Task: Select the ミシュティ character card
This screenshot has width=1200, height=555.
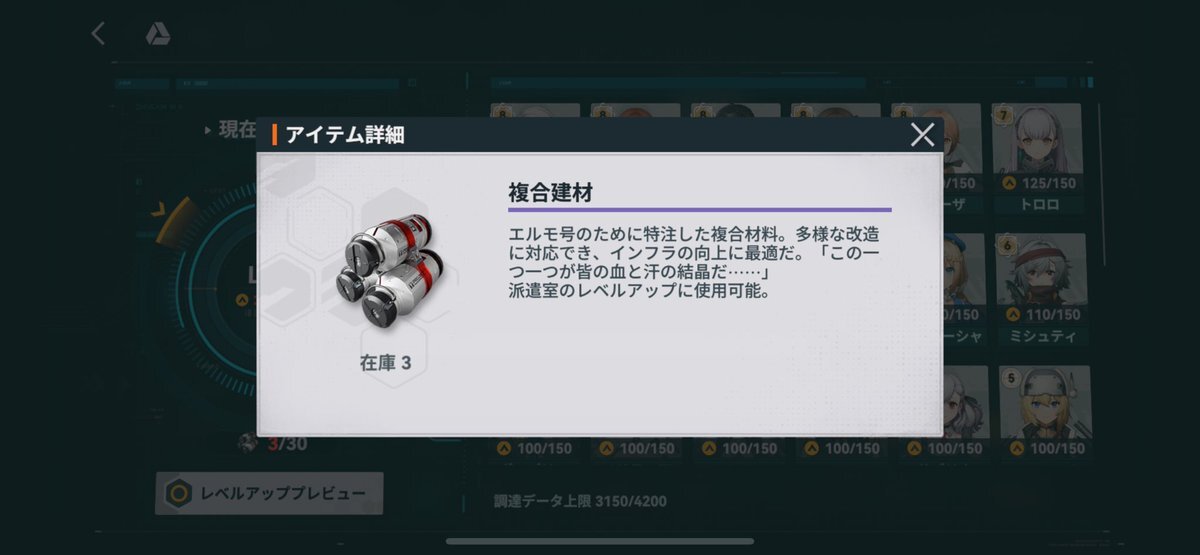Action: click(x=1041, y=291)
